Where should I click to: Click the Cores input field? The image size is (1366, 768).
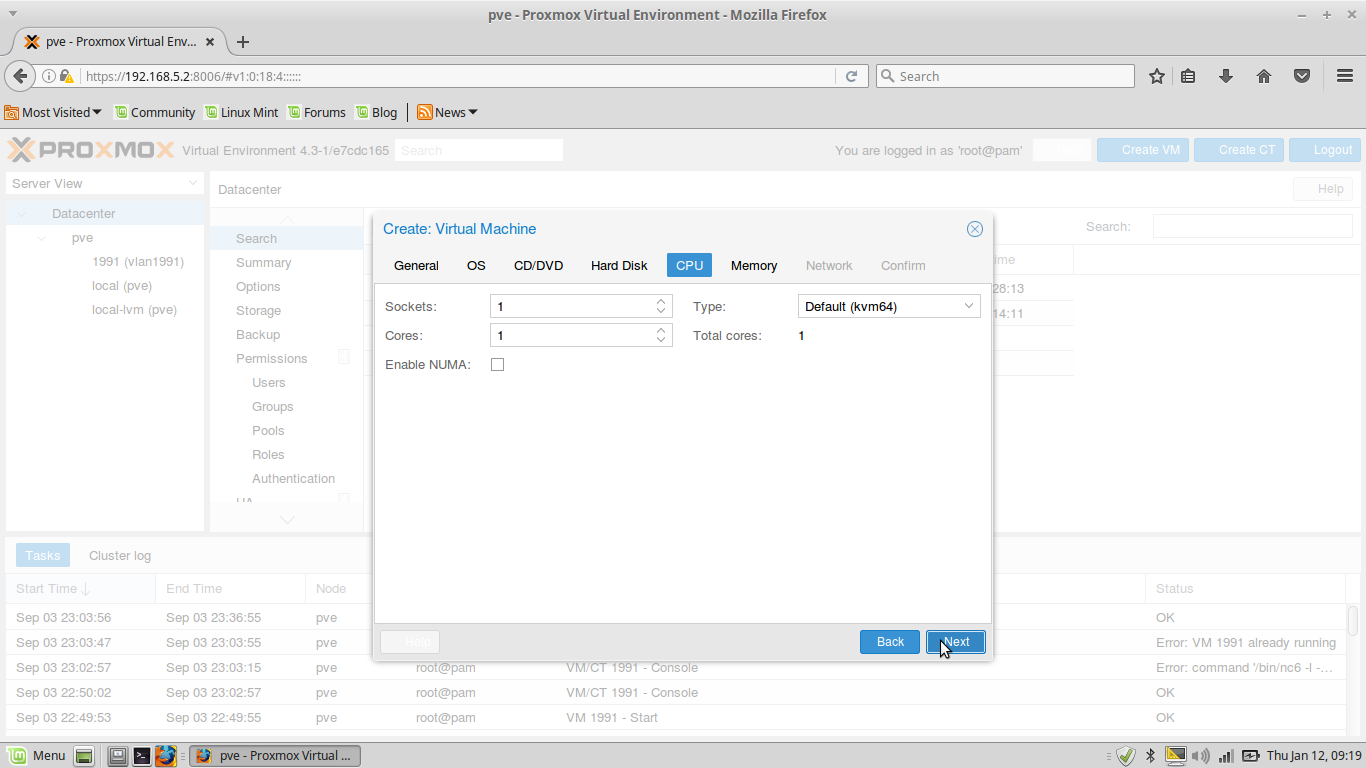[x=572, y=336]
